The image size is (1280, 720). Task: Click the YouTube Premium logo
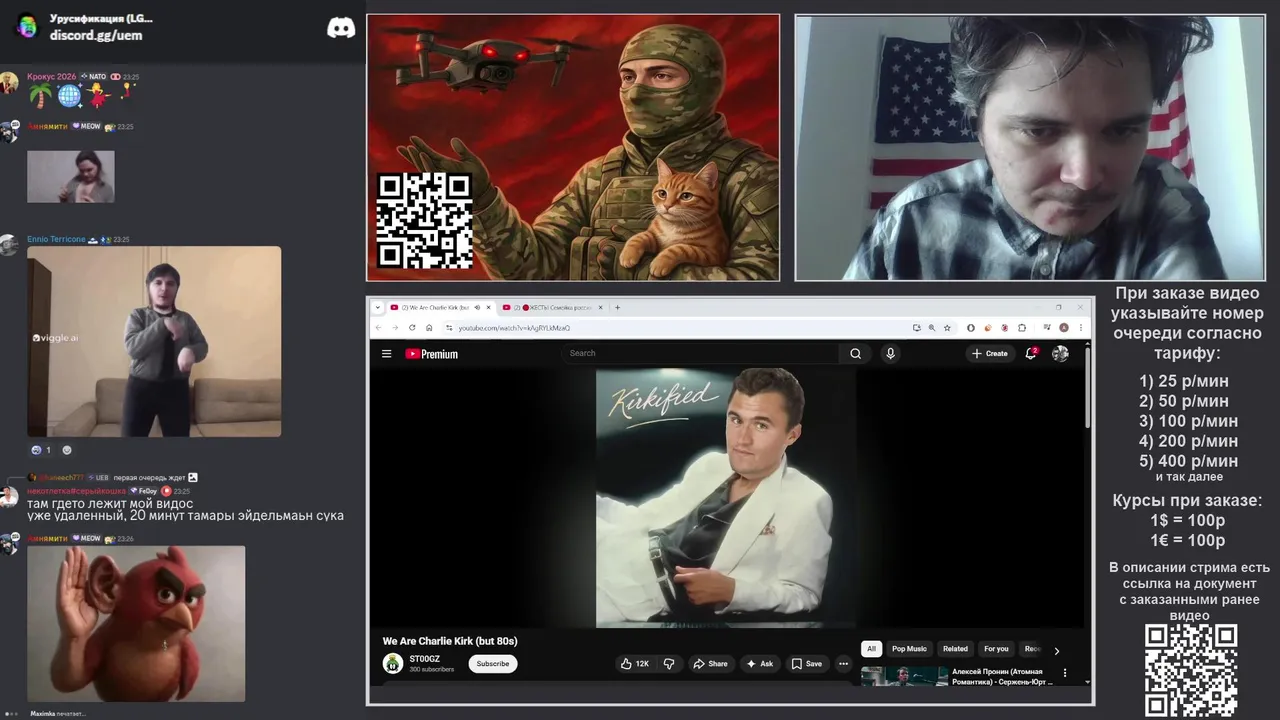[x=431, y=354]
